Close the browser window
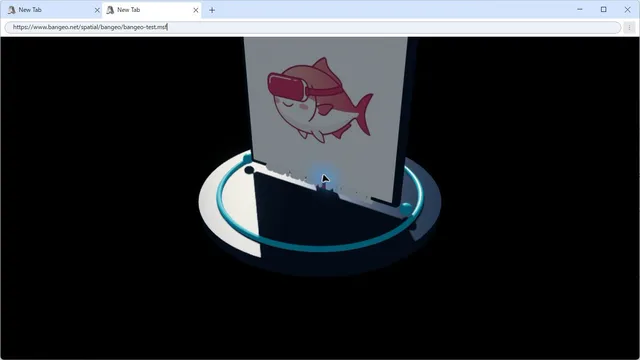The image size is (640, 360). pos(627,9)
